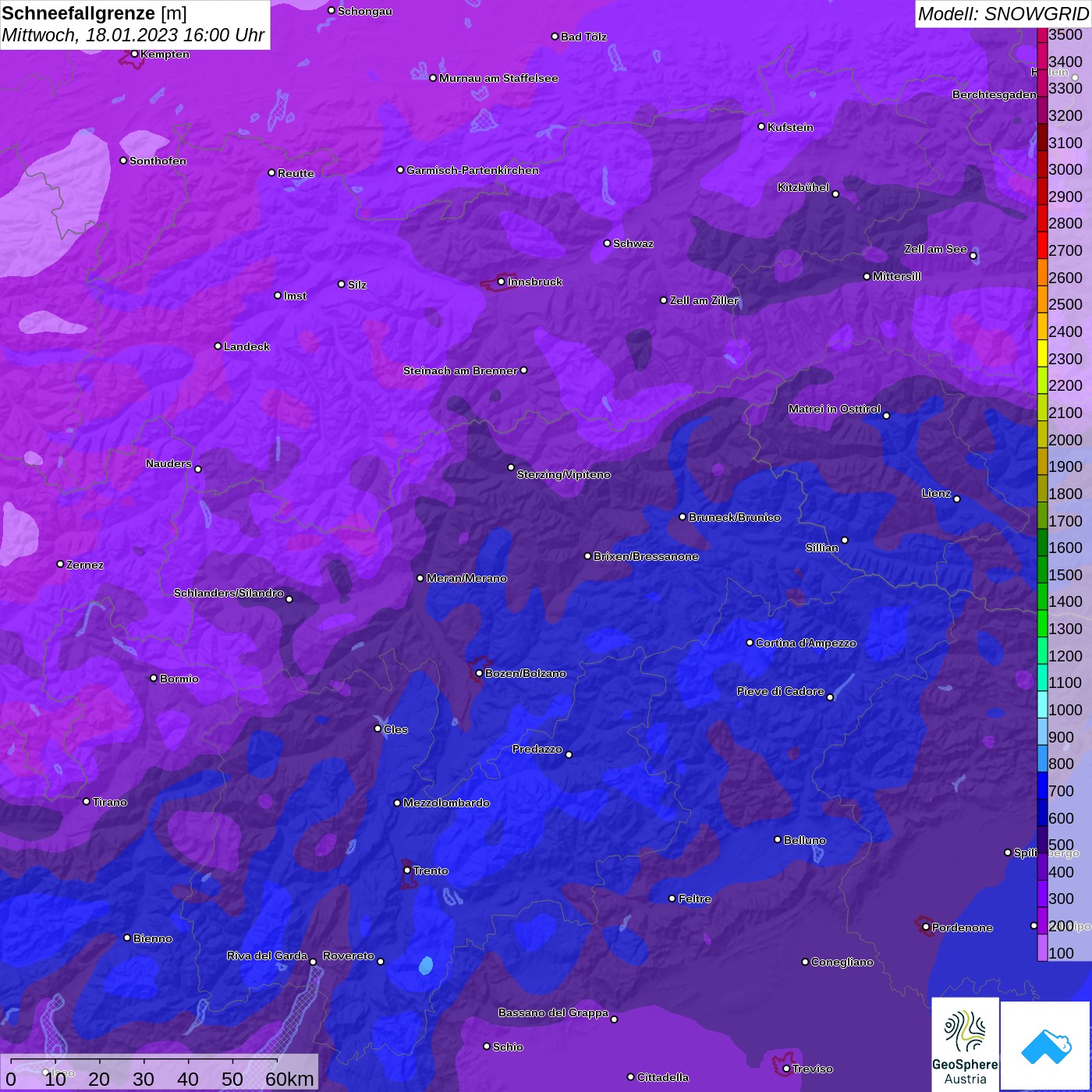Click the Zell am Ziller label

tap(704, 300)
